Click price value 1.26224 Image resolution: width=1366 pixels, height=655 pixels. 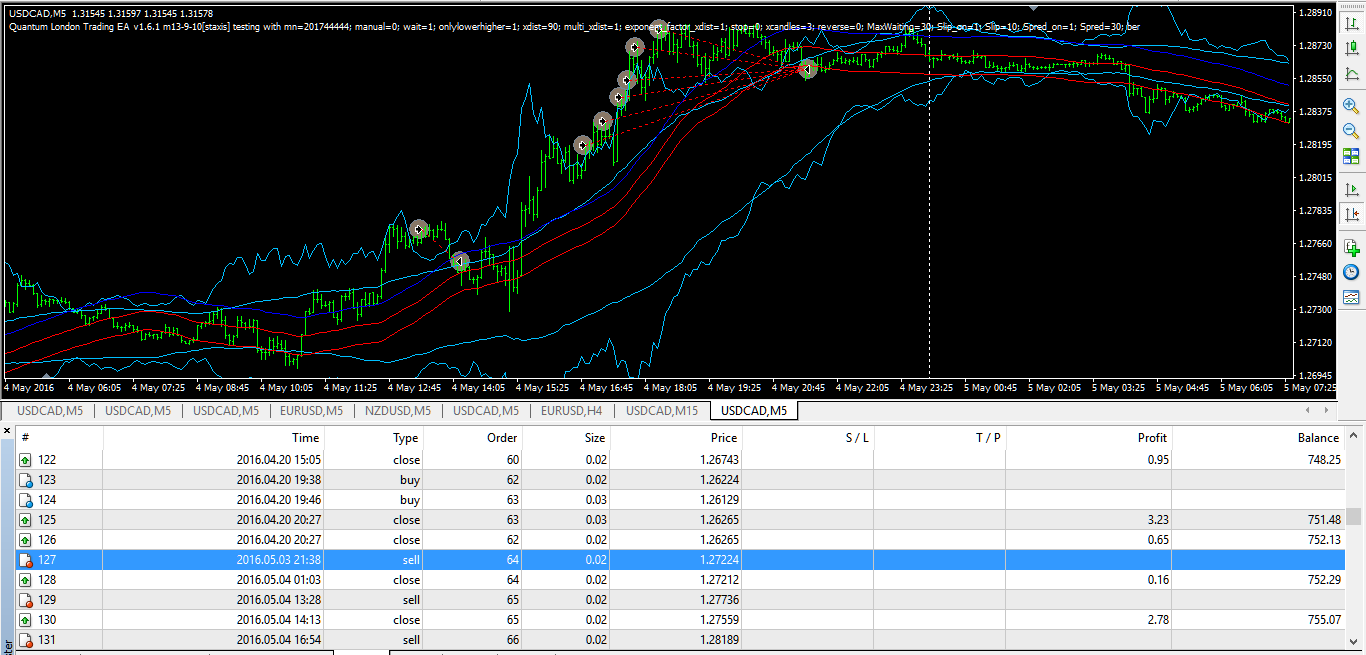pos(718,480)
